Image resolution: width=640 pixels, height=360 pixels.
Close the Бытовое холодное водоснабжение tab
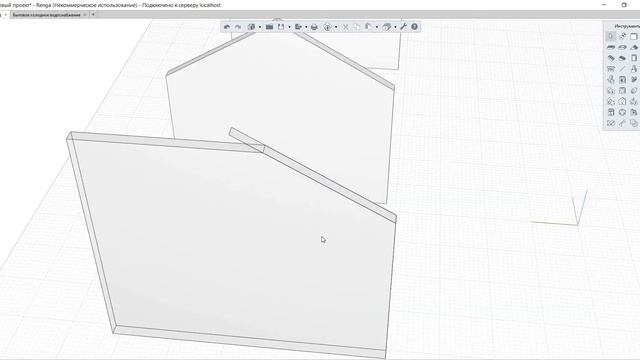click(85, 15)
